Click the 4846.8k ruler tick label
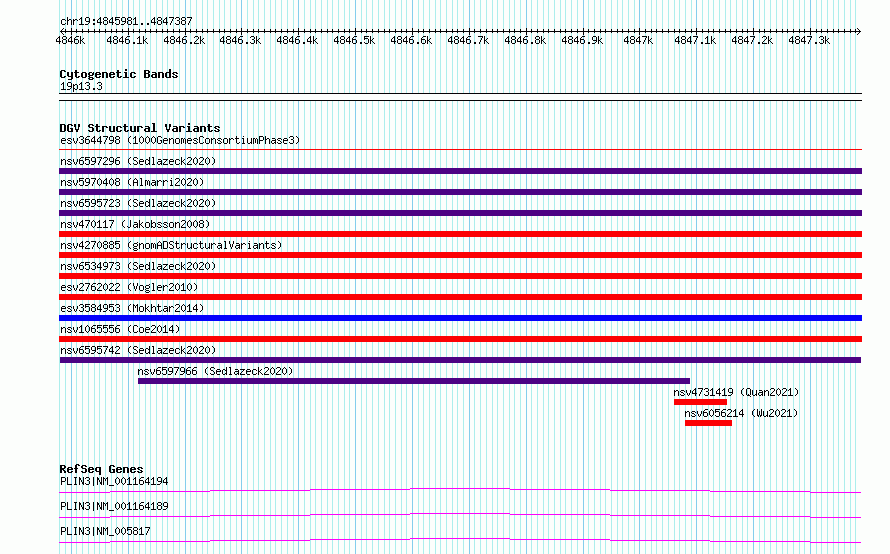Image resolution: width=890 pixels, height=554 pixels. click(525, 40)
